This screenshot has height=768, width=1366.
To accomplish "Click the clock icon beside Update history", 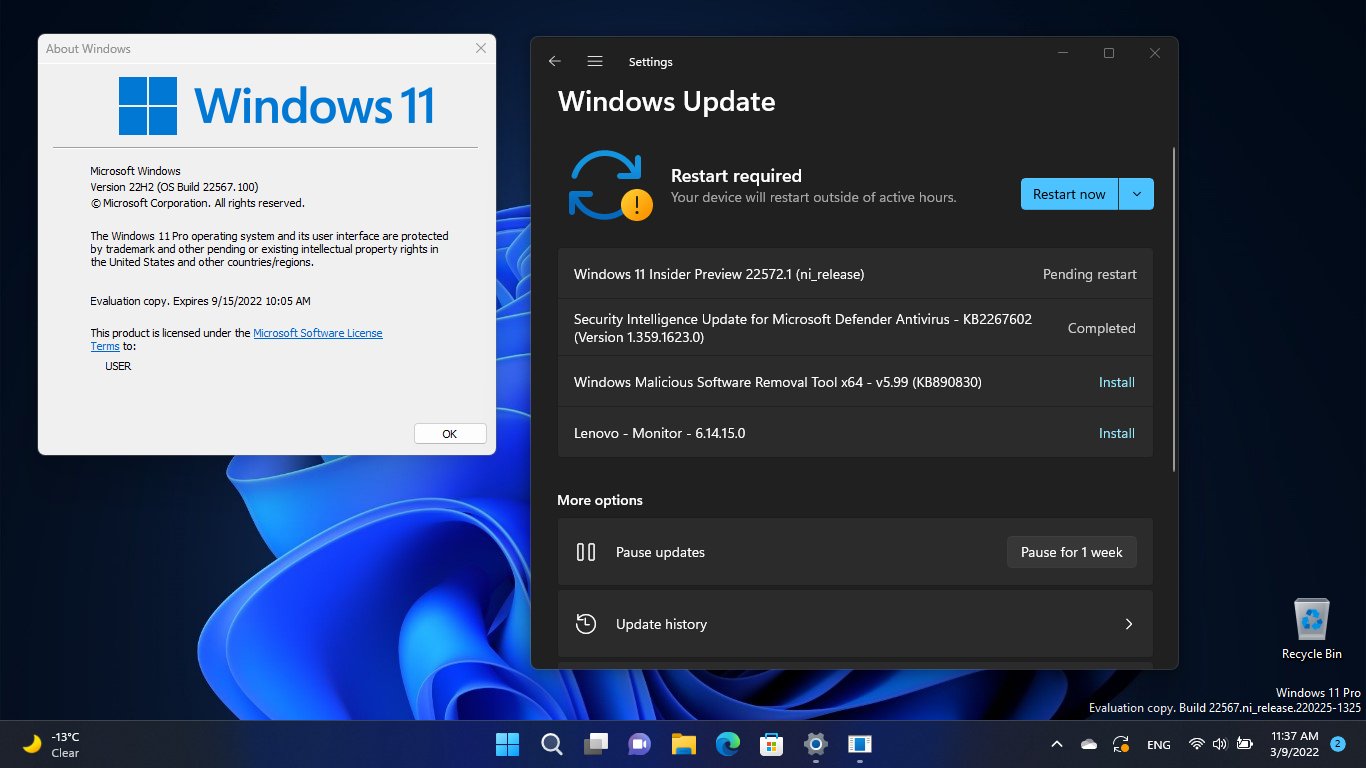I will [586, 624].
